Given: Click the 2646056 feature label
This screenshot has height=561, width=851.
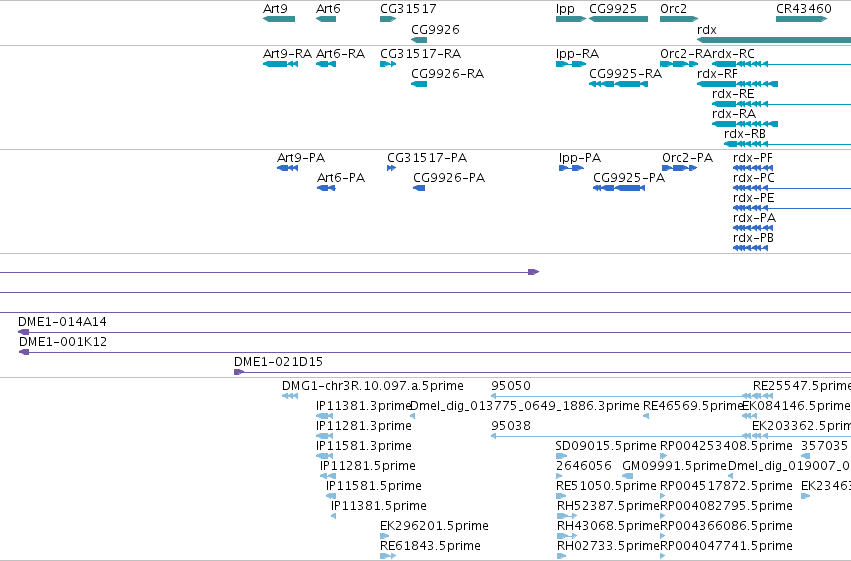Looking at the screenshot, I should click(x=584, y=466).
